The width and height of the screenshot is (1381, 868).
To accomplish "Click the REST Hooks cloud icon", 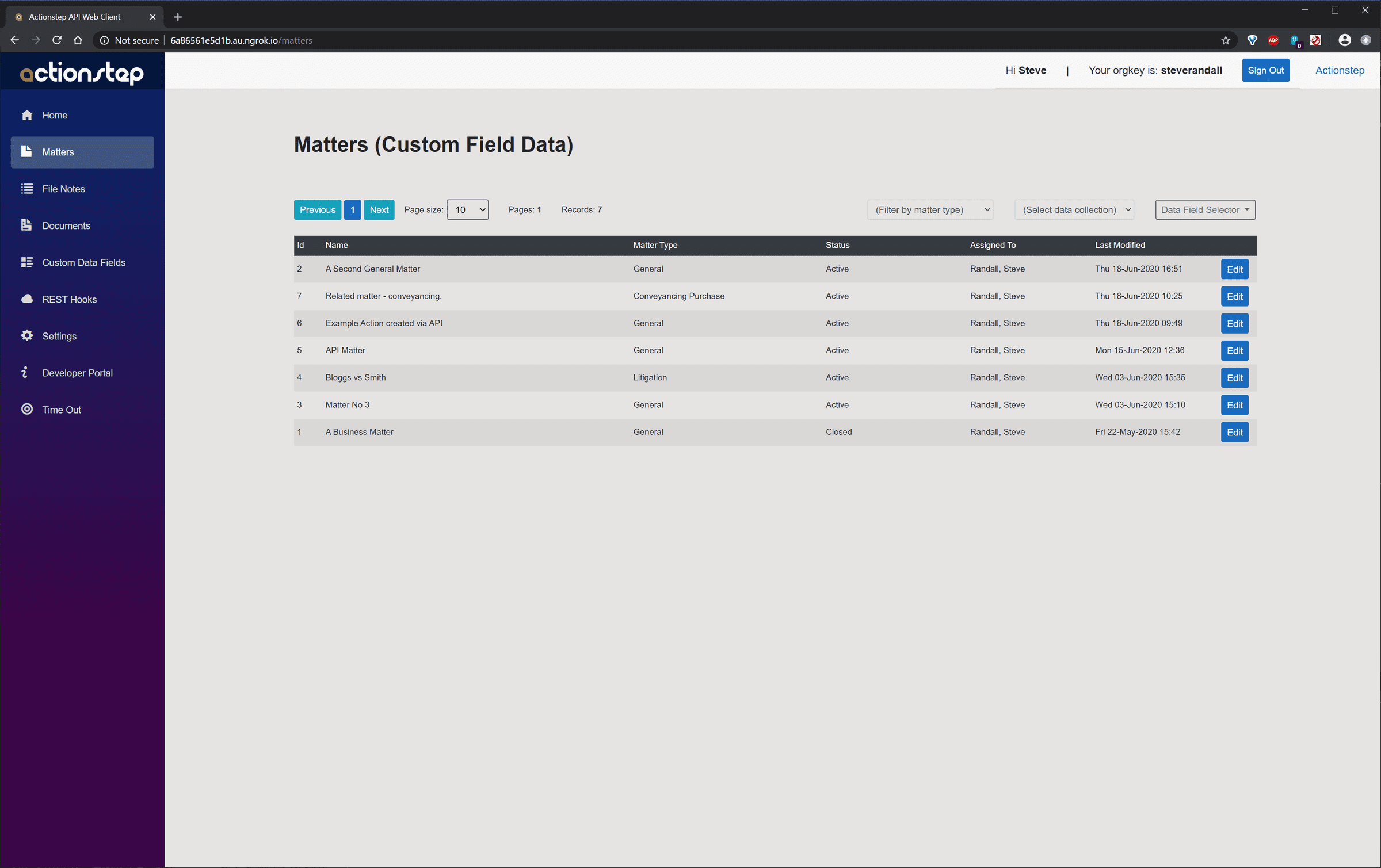I will (x=26, y=299).
